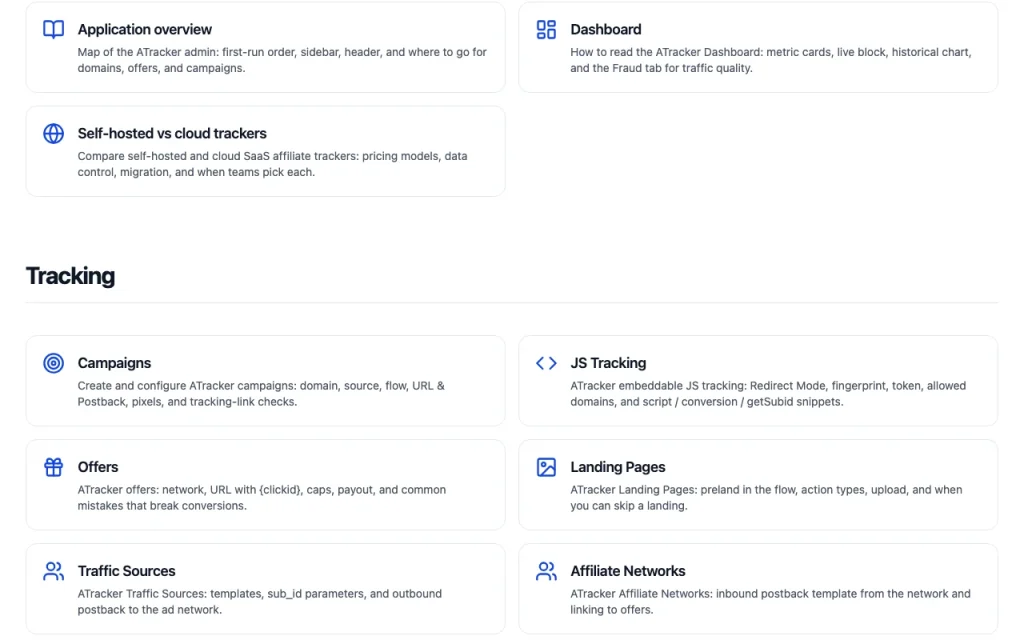Click the people icon for Affiliate Networks
The height and width of the screenshot is (640, 1024).
546,571
